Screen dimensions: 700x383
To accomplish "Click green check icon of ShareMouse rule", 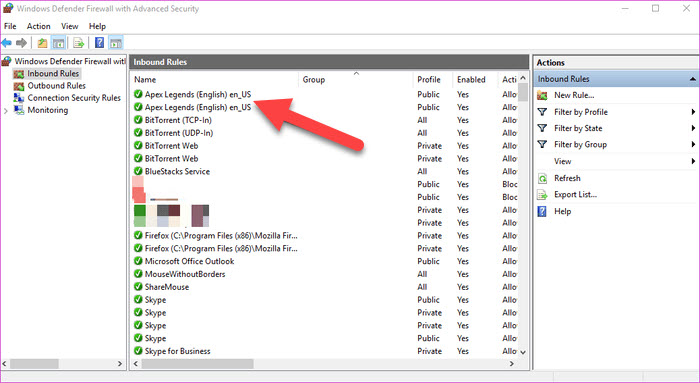I will click(x=138, y=287).
